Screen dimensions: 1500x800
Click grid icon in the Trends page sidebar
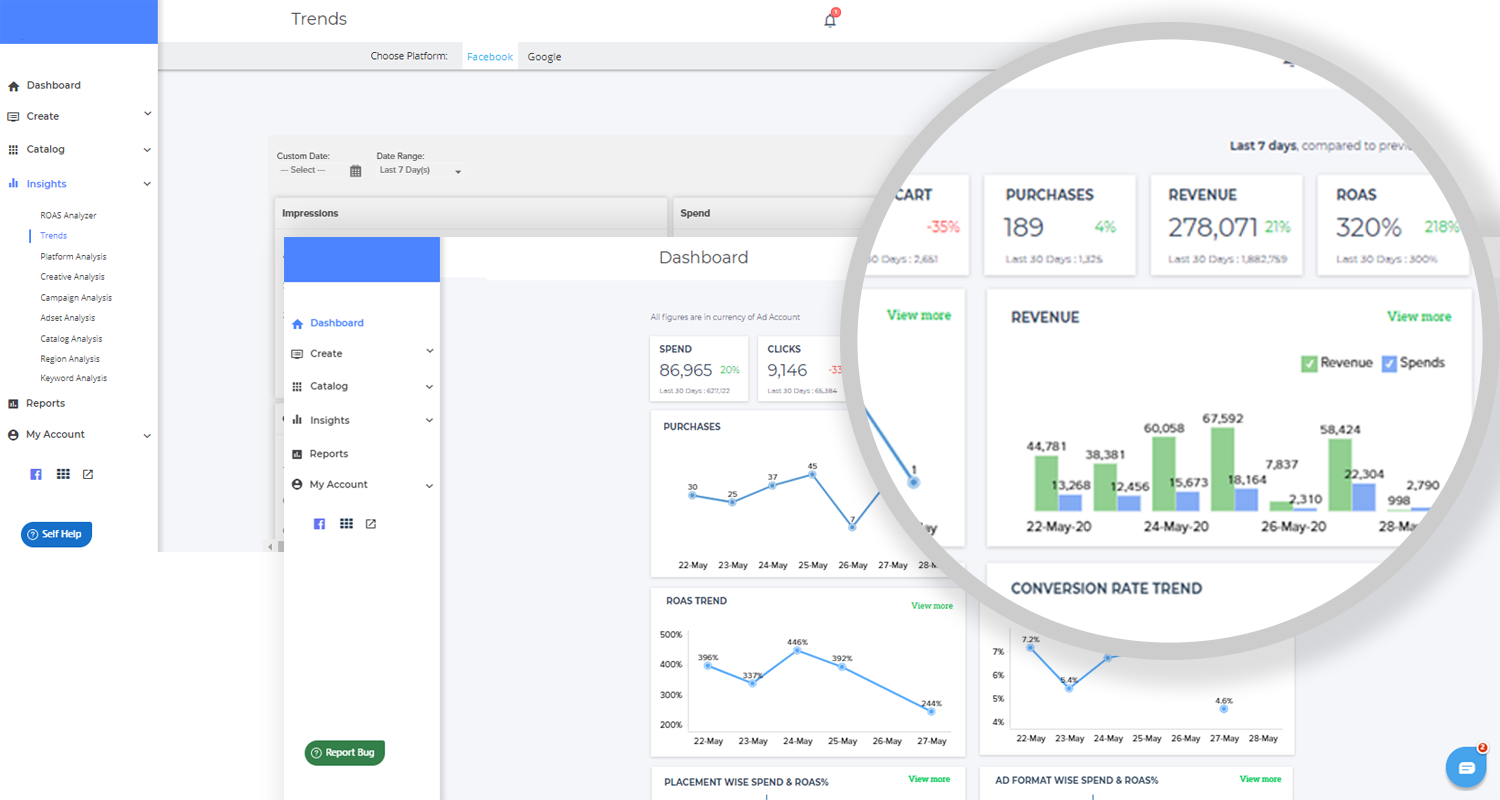(63, 474)
